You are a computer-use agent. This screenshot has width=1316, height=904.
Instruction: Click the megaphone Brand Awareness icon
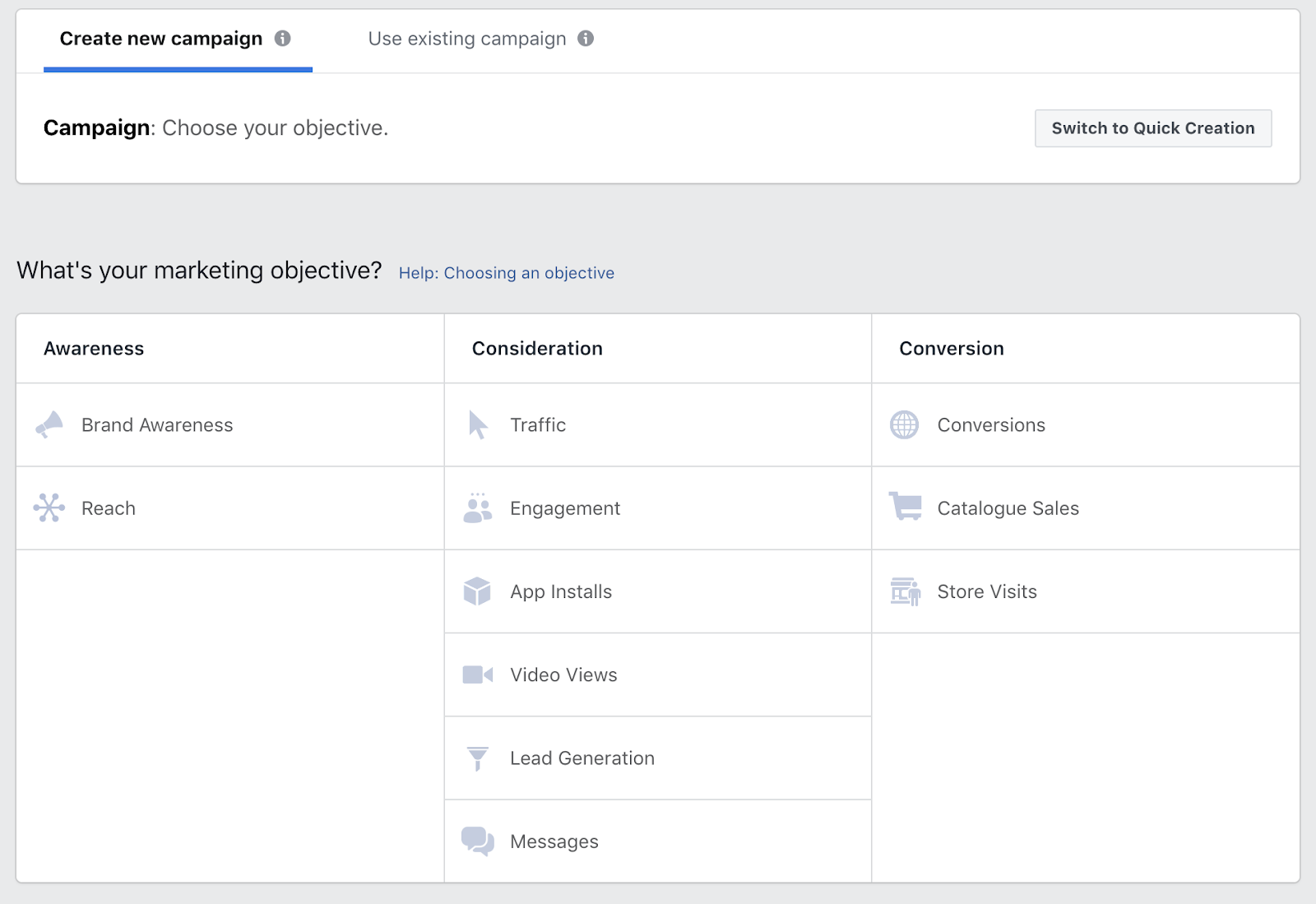pyautogui.click(x=49, y=424)
